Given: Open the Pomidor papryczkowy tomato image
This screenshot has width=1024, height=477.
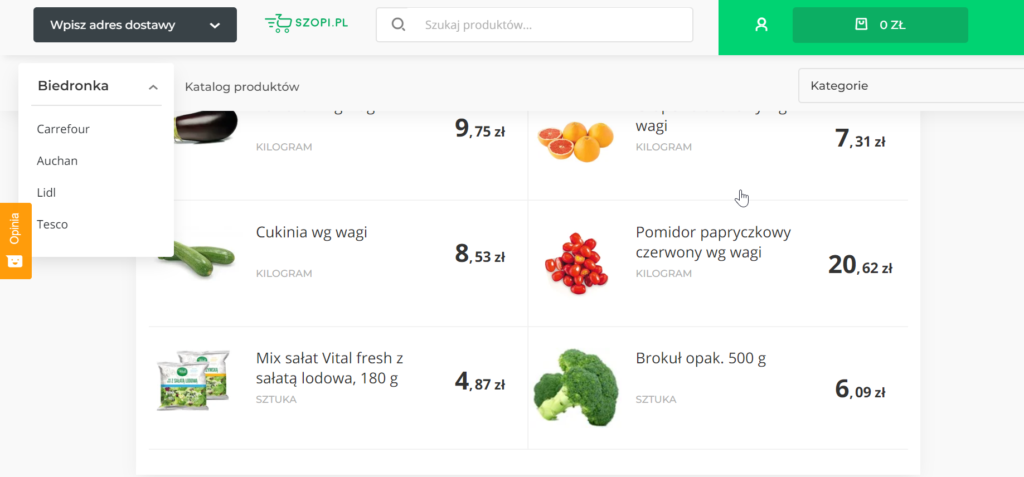Looking at the screenshot, I should [x=576, y=263].
